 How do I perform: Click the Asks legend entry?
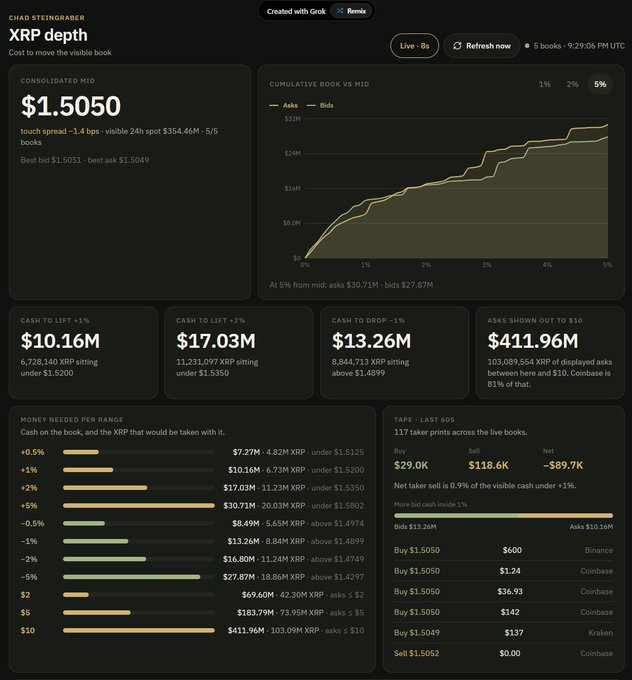pos(283,105)
